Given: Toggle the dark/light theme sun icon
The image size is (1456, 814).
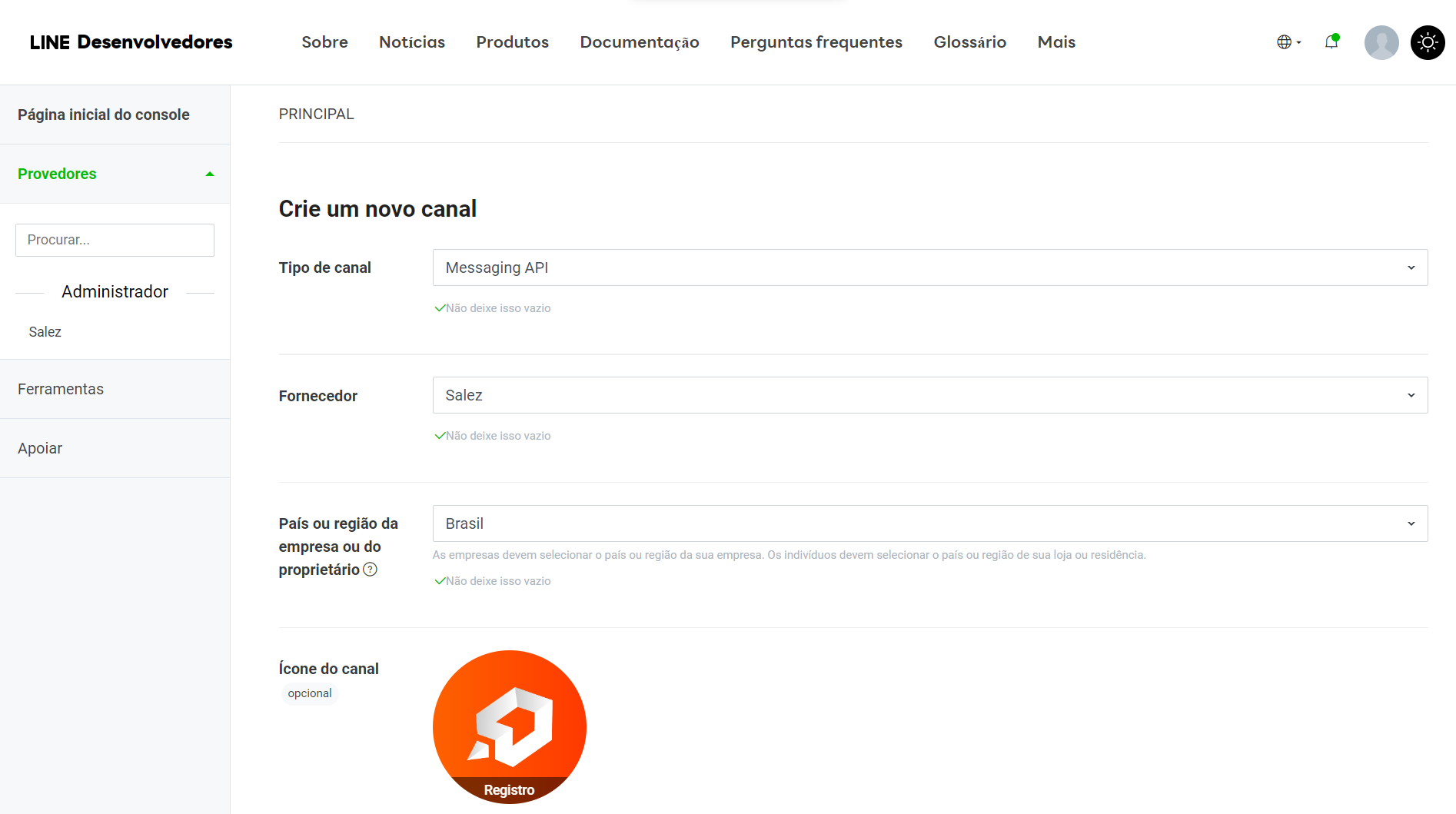Looking at the screenshot, I should (x=1428, y=42).
